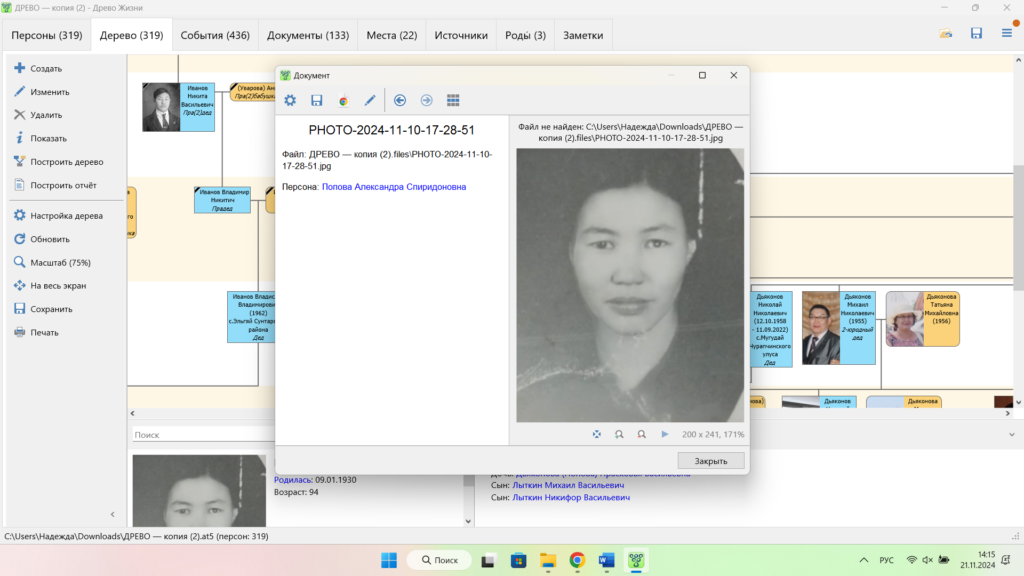Click the pencil edit icon in Document toolbar
The width and height of the screenshot is (1024, 576).
pyautogui.click(x=369, y=100)
